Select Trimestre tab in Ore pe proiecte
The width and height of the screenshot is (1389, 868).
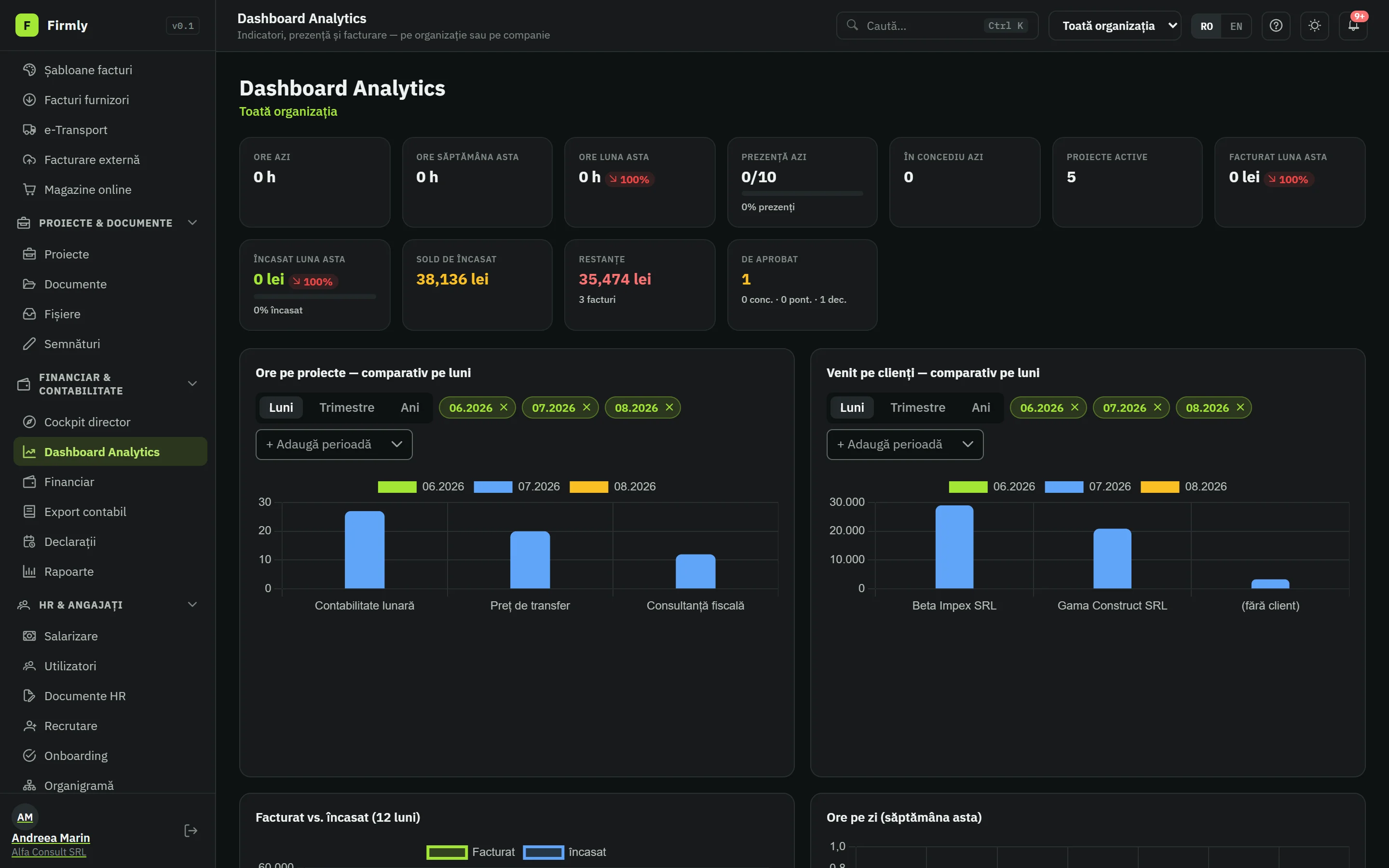347,407
